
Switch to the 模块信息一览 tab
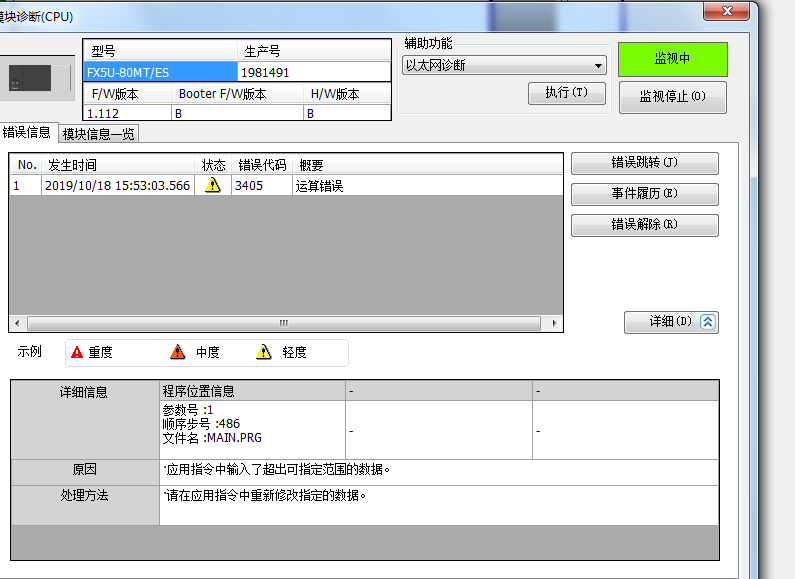tap(98, 134)
